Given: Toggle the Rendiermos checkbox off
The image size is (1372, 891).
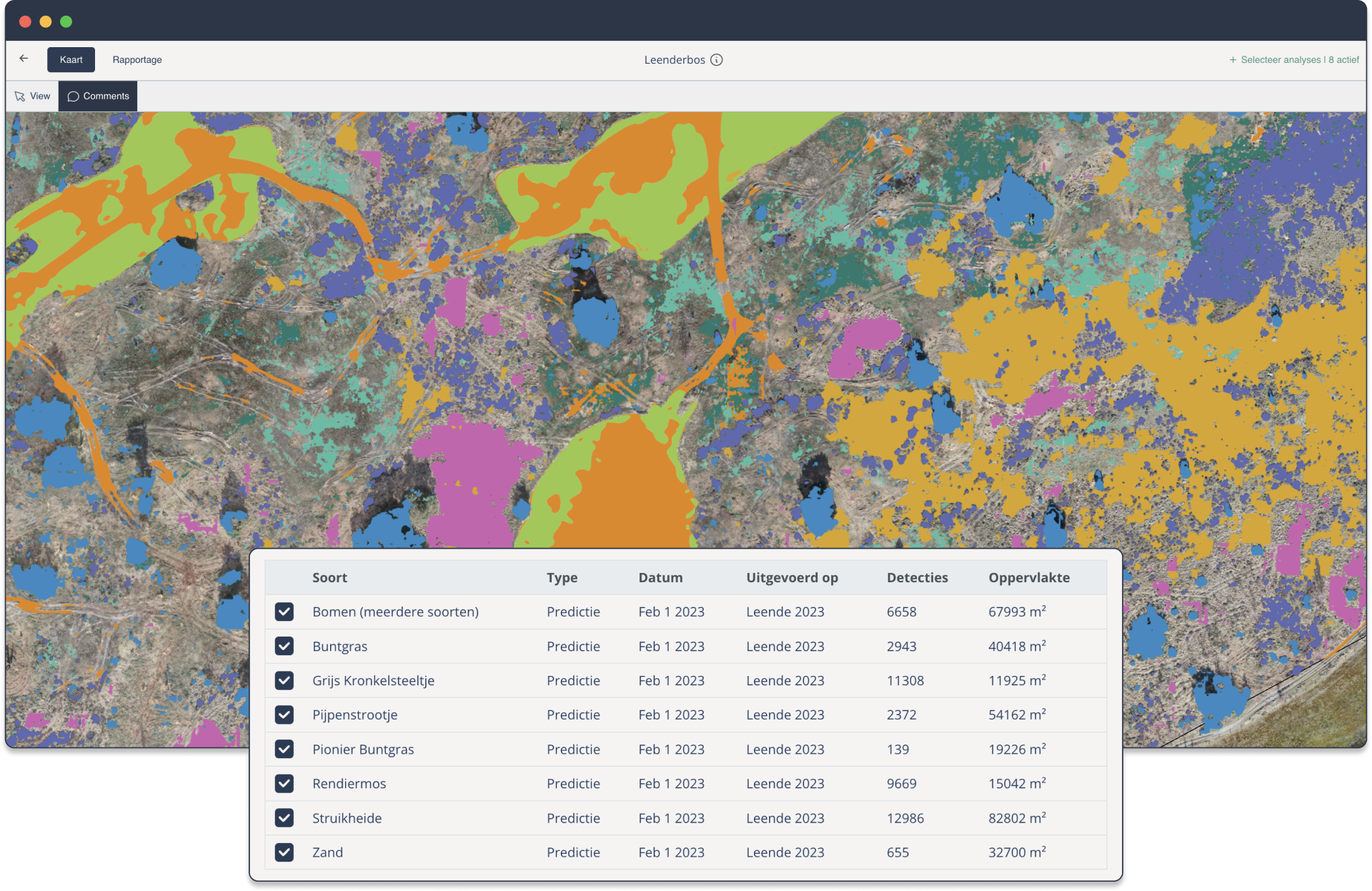Looking at the screenshot, I should 284,783.
